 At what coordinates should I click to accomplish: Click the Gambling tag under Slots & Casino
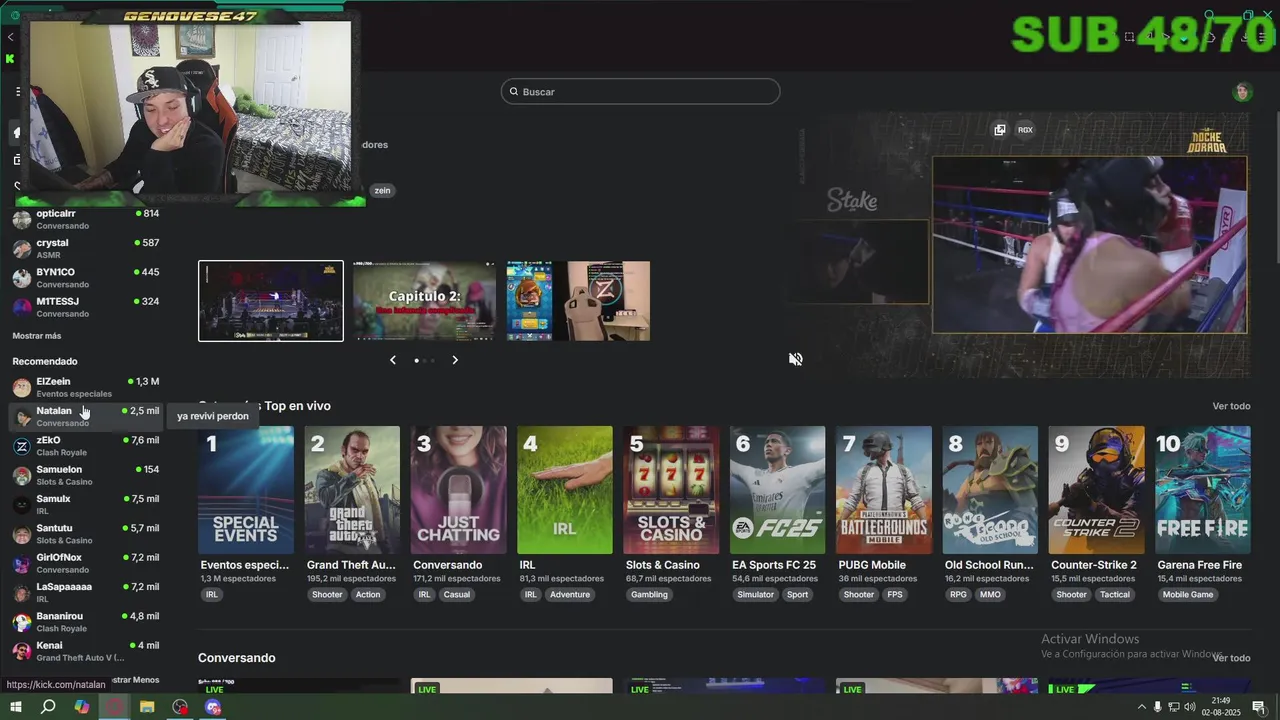[649, 595]
